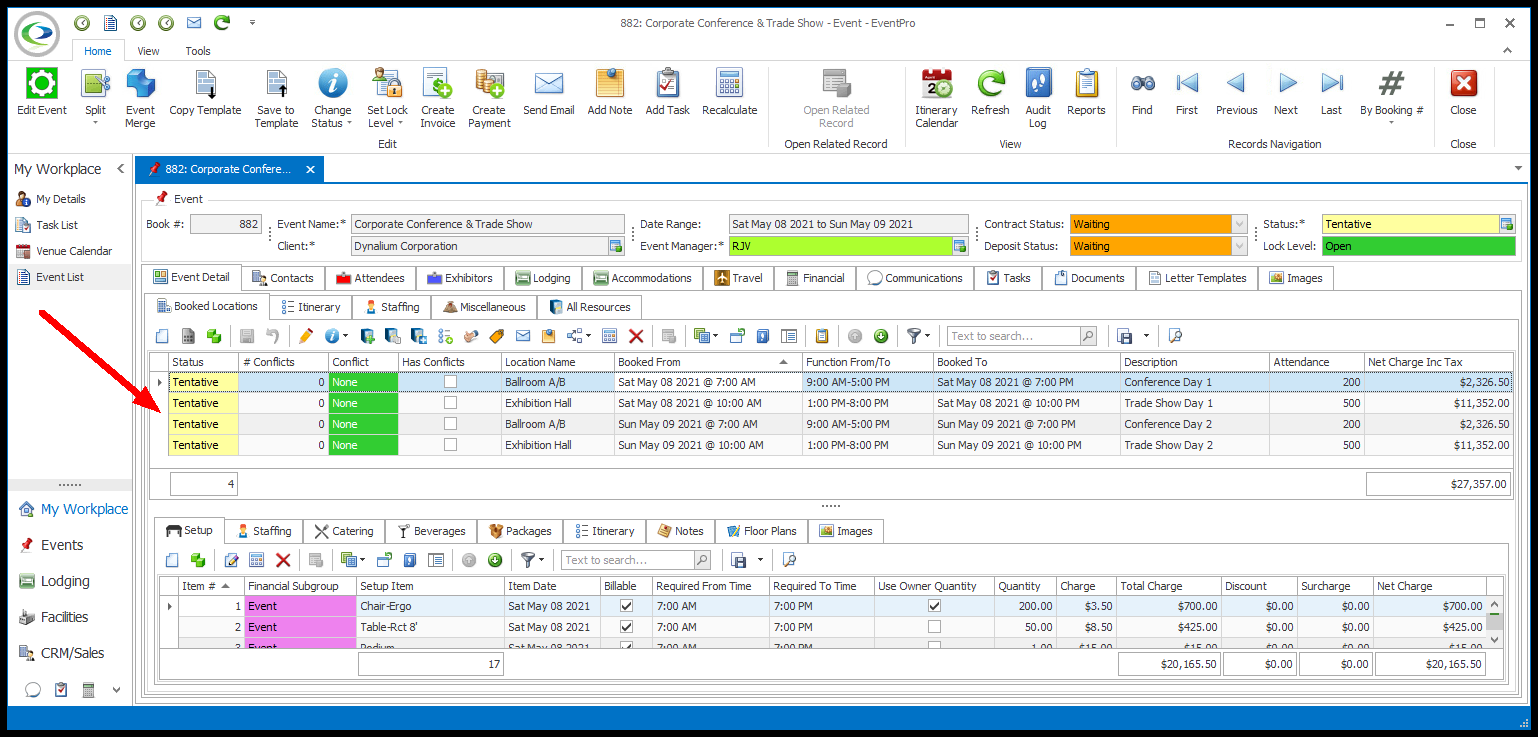Click the Edit Event ribbon icon
1538x737 pixels.
41,84
